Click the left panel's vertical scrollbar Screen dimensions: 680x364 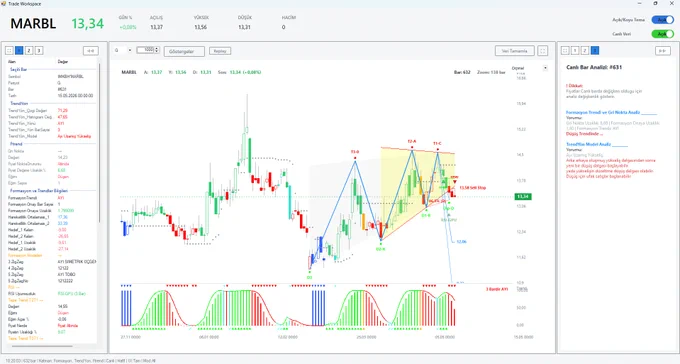[x=99, y=143]
